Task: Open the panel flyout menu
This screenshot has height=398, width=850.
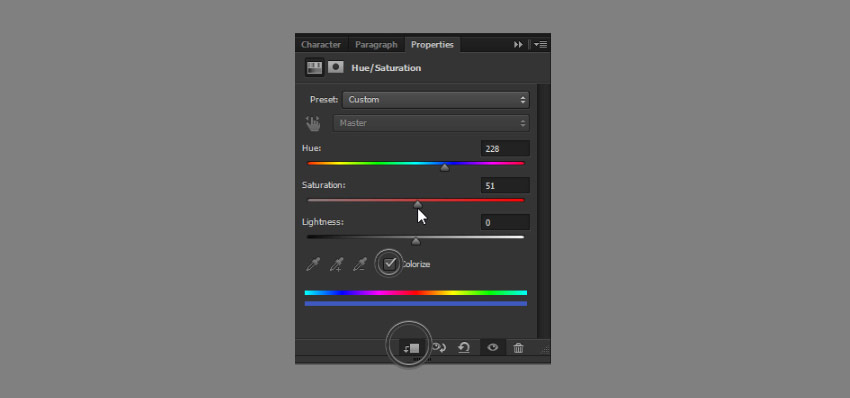Action: click(x=540, y=44)
